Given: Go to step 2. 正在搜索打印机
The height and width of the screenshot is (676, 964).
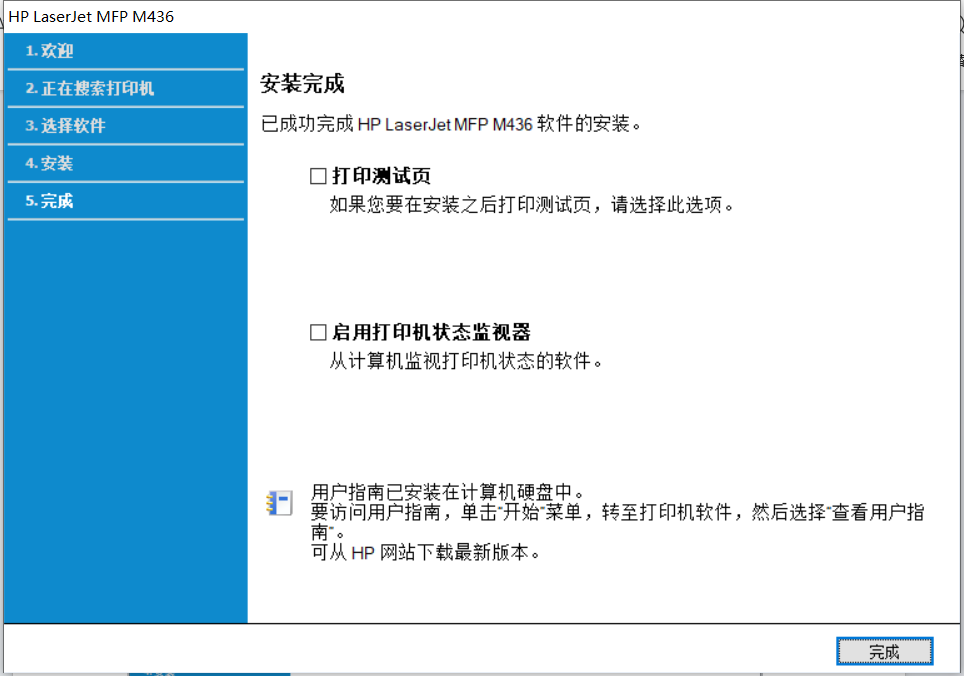Looking at the screenshot, I should 90,88.
